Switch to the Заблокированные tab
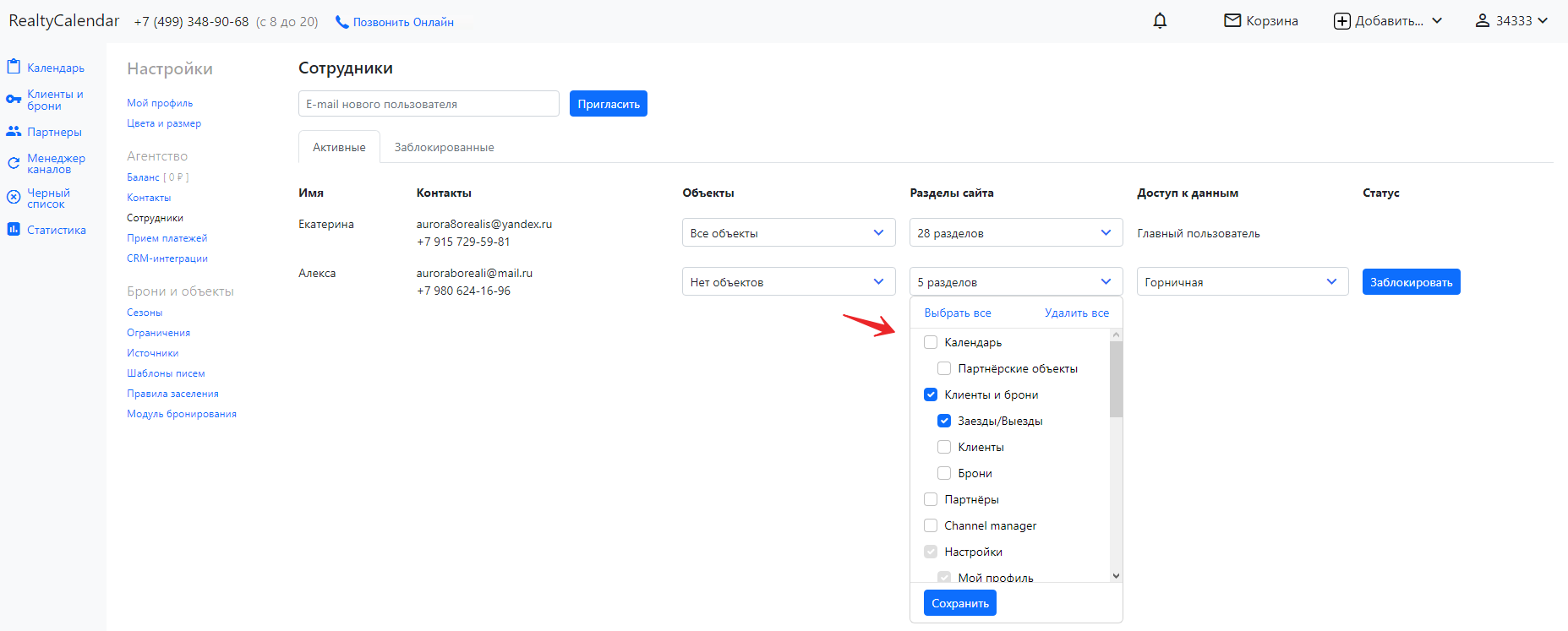Screen dimensions: 1568x631 tap(444, 147)
